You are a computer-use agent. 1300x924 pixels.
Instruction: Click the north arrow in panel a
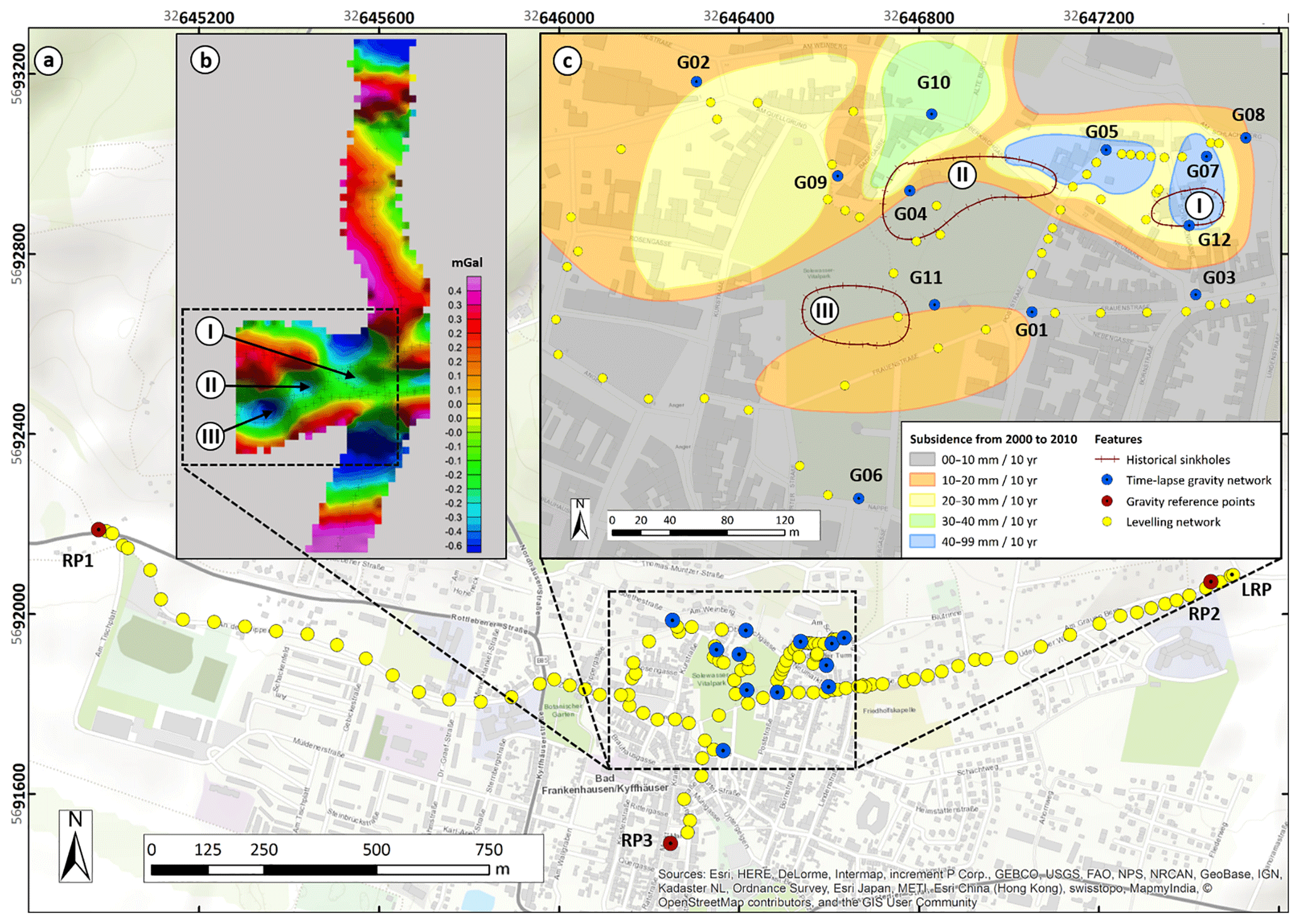(x=75, y=846)
